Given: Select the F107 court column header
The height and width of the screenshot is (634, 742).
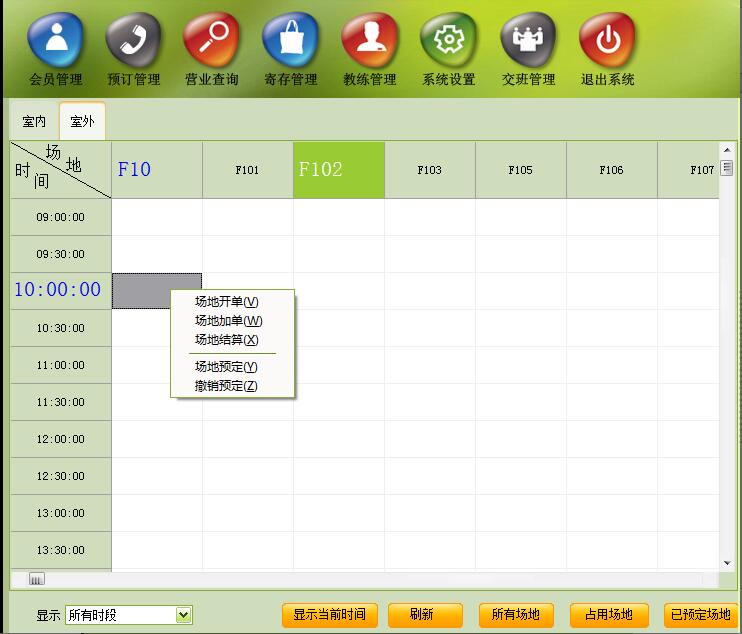Looking at the screenshot, I should pos(689,170).
